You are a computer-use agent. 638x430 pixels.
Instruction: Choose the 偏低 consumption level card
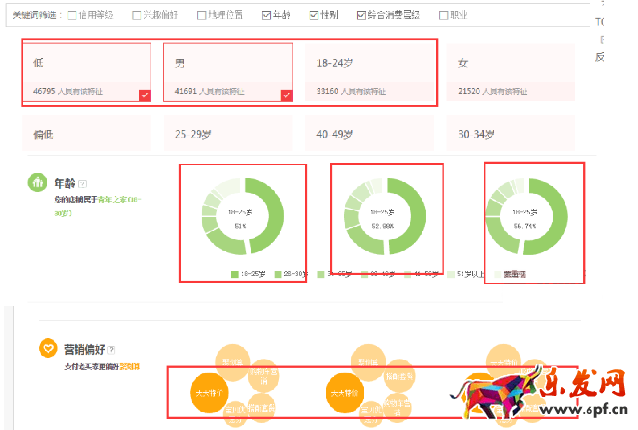click(x=86, y=134)
